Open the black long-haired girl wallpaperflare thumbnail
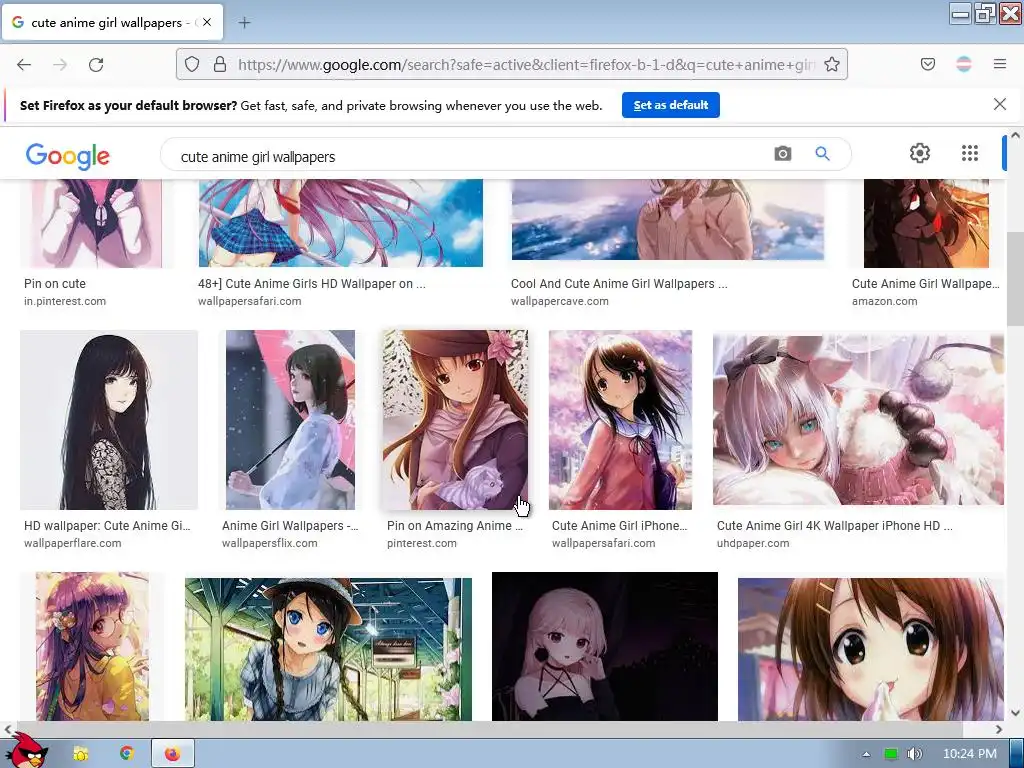The image size is (1024, 768). [x=108, y=420]
